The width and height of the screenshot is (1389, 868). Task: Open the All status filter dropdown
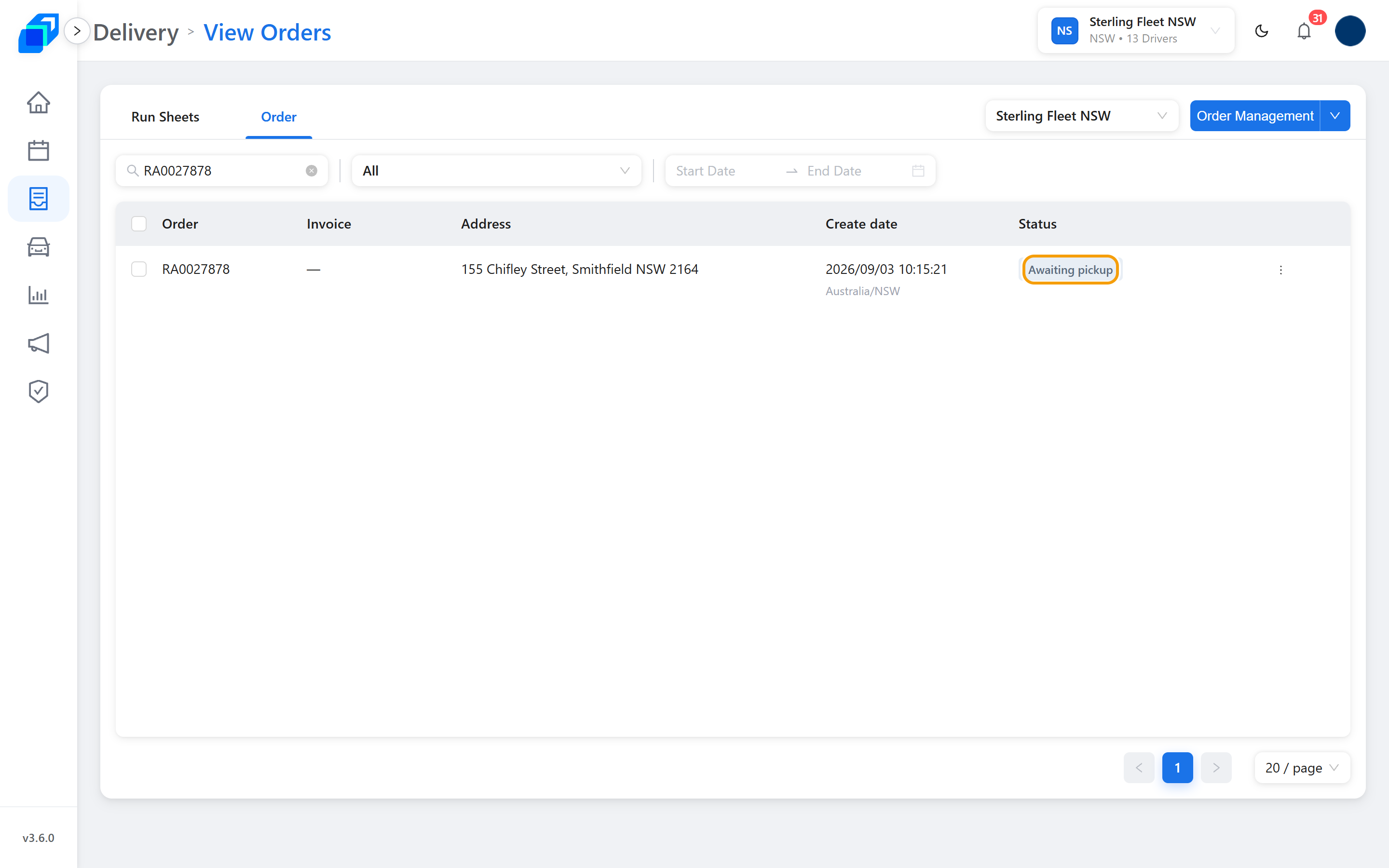tap(496, 171)
